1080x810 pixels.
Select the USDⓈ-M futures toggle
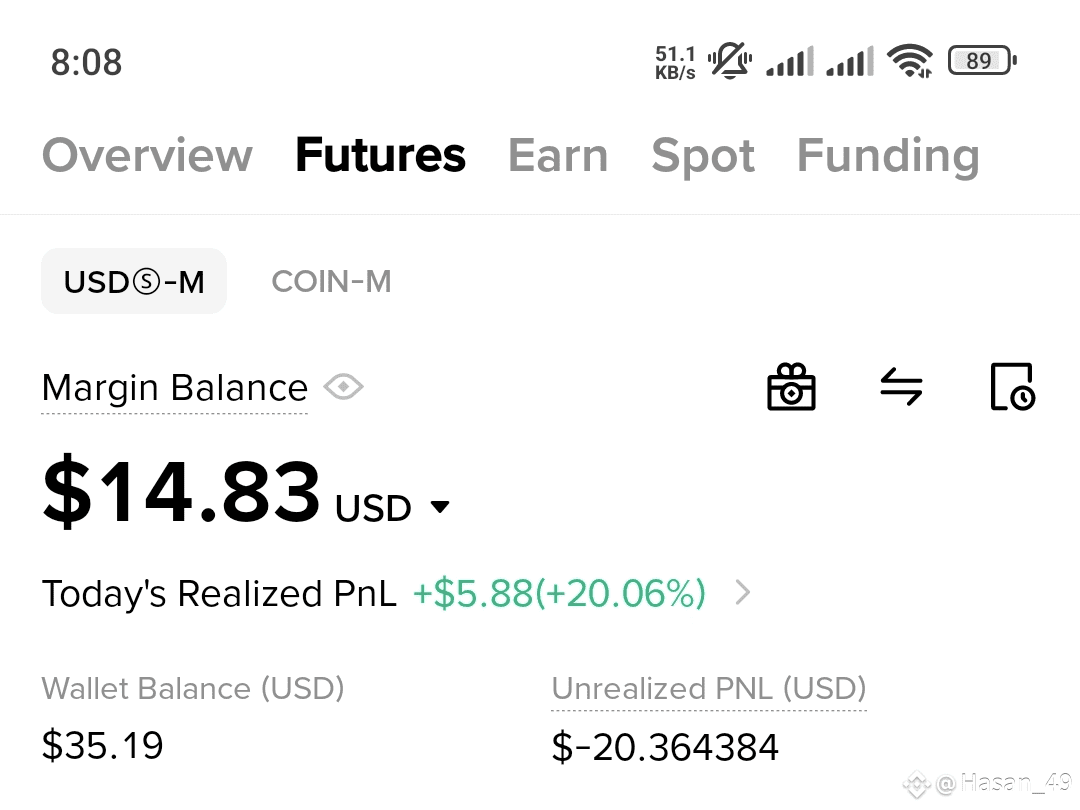(x=134, y=281)
